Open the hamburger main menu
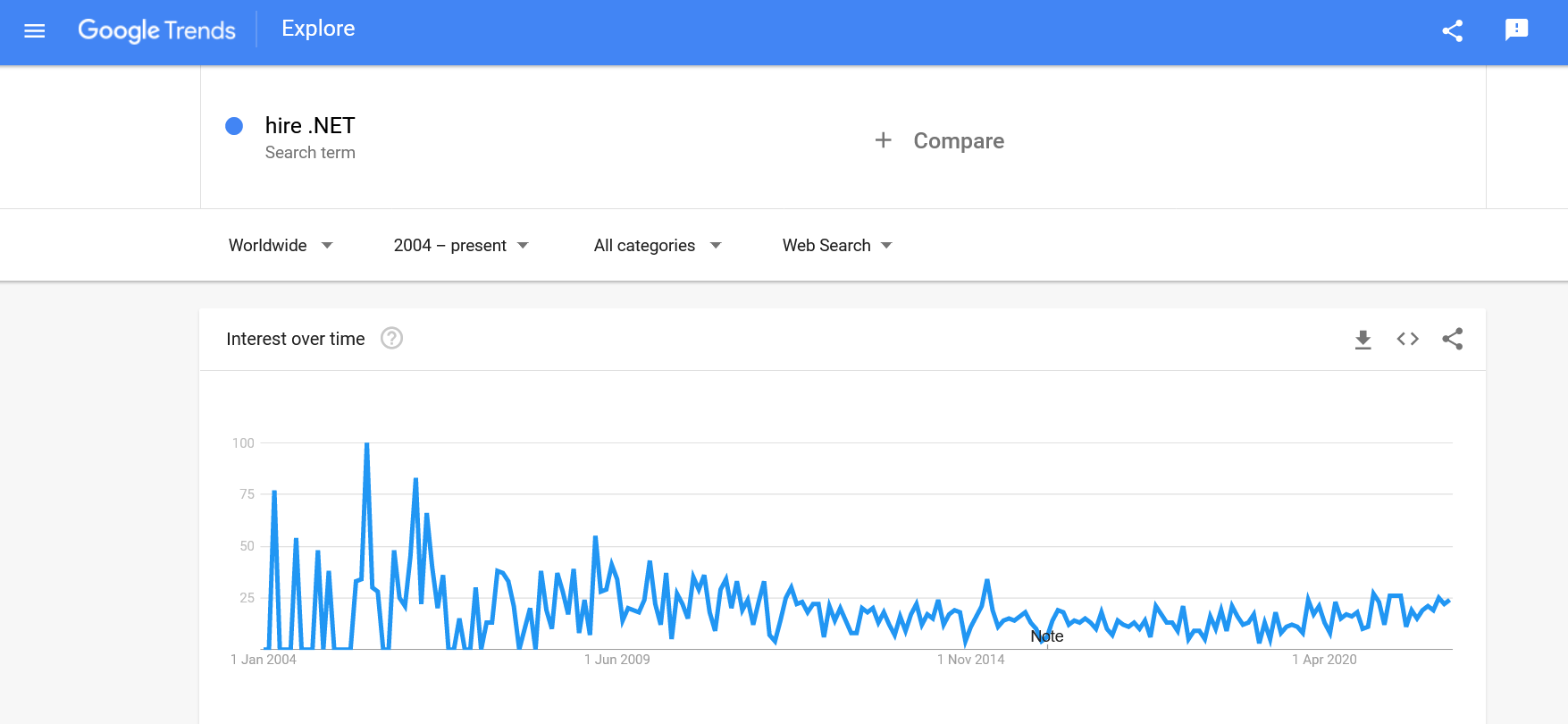 pyautogui.click(x=34, y=30)
